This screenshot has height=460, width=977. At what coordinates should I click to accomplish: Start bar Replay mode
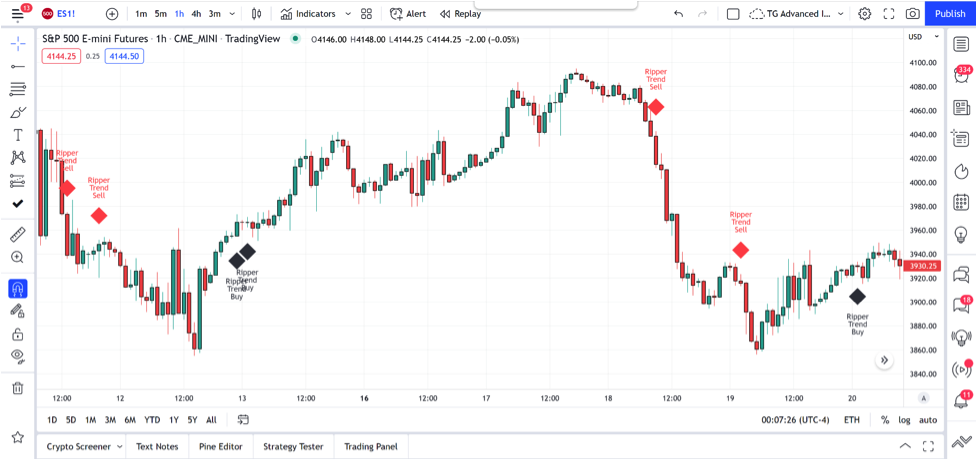[x=460, y=14]
